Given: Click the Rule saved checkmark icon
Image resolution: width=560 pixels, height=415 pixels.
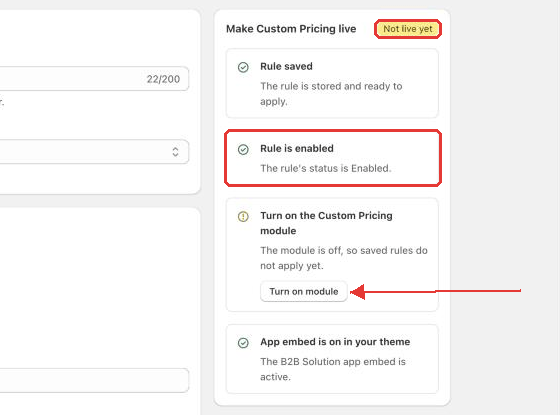Looking at the screenshot, I should 243,67.
